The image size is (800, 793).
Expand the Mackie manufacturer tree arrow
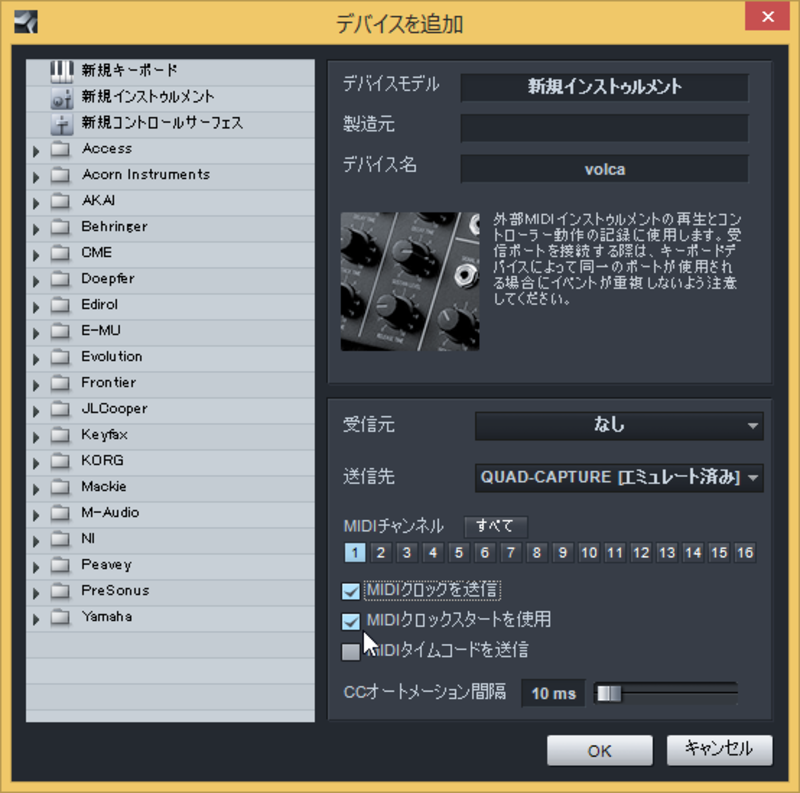36,490
